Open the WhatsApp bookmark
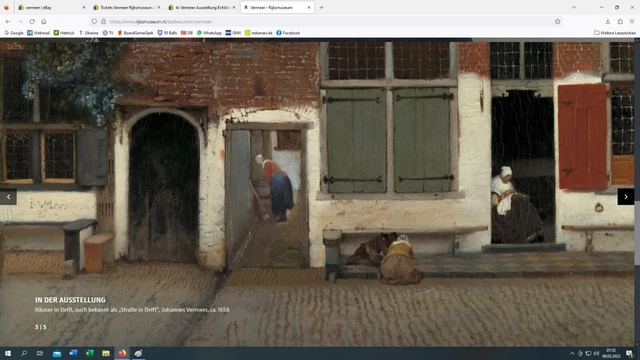The width and height of the screenshot is (640, 360). click(x=209, y=33)
